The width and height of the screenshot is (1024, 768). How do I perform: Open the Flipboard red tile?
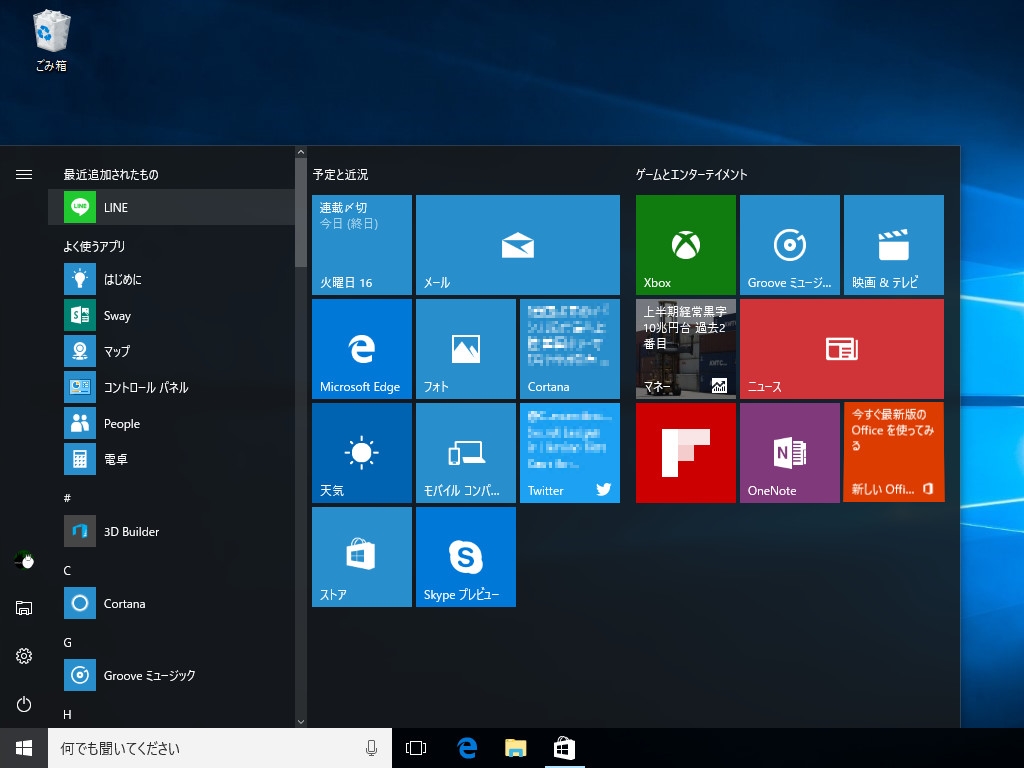(x=685, y=453)
